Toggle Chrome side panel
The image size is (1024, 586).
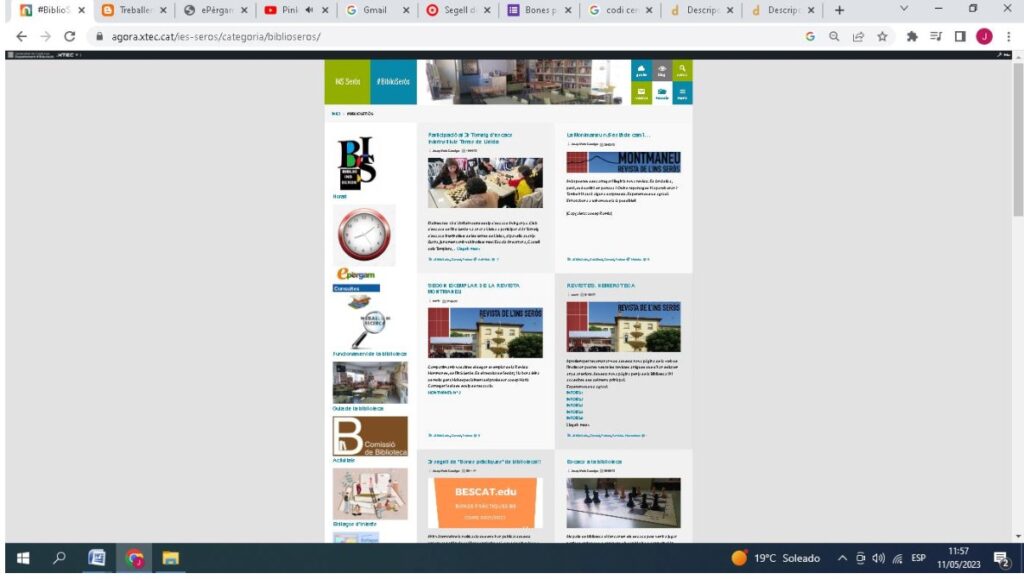[x=960, y=36]
